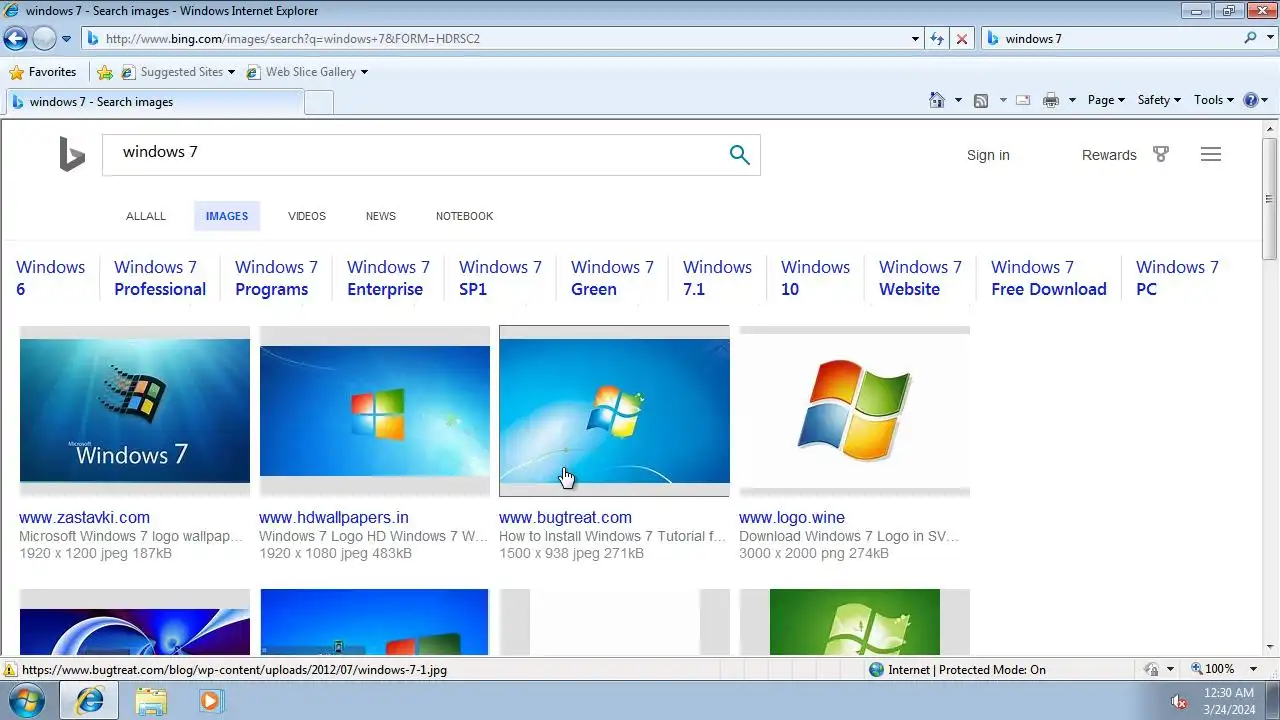The width and height of the screenshot is (1280, 720).
Task: Click the red Stop loading icon
Action: (x=962, y=39)
